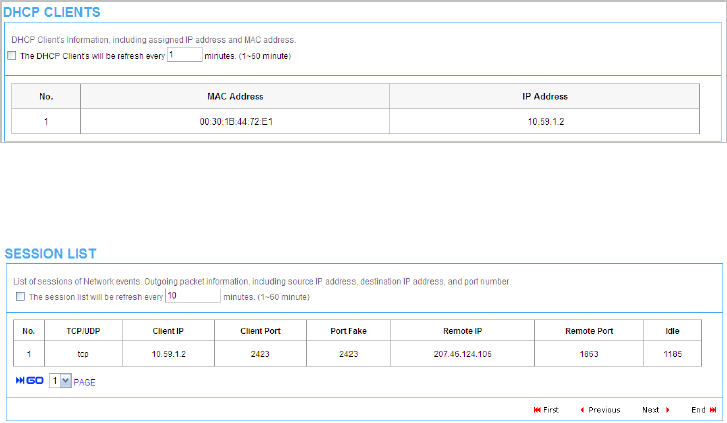Go to Next page link
Viewport: 727px width, 423px height.
point(651,410)
